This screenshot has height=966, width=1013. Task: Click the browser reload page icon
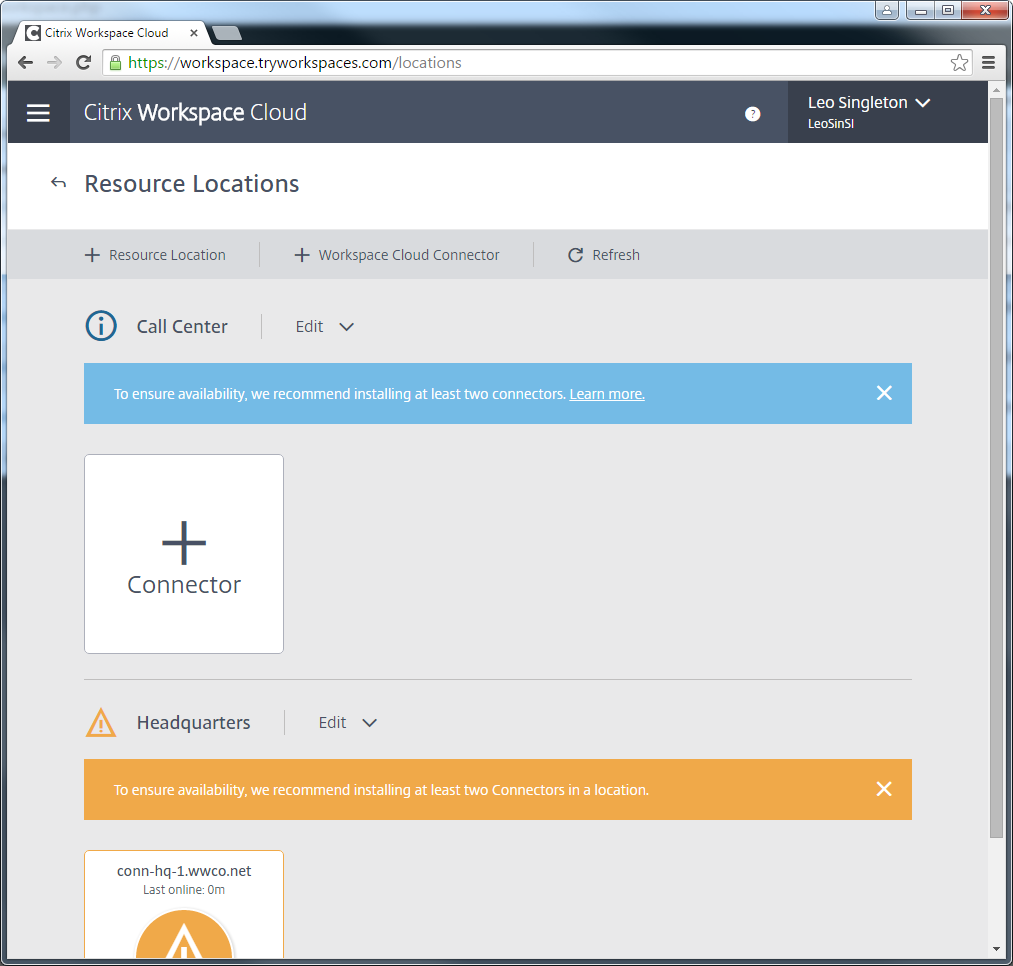pos(84,63)
